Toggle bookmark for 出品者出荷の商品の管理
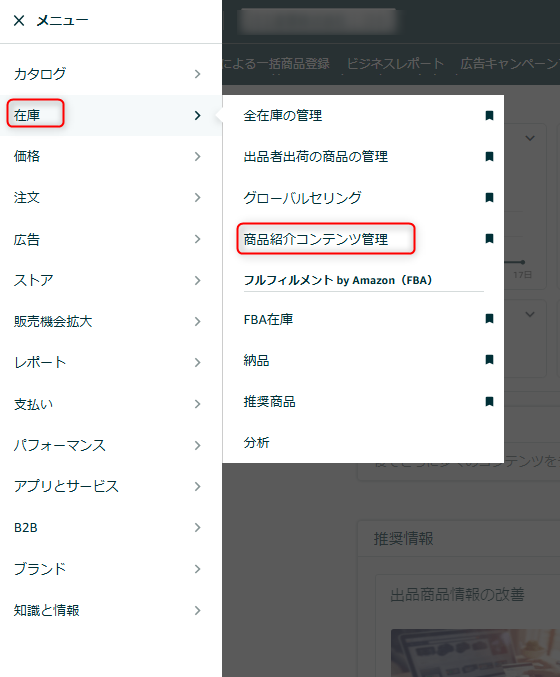 (489, 156)
